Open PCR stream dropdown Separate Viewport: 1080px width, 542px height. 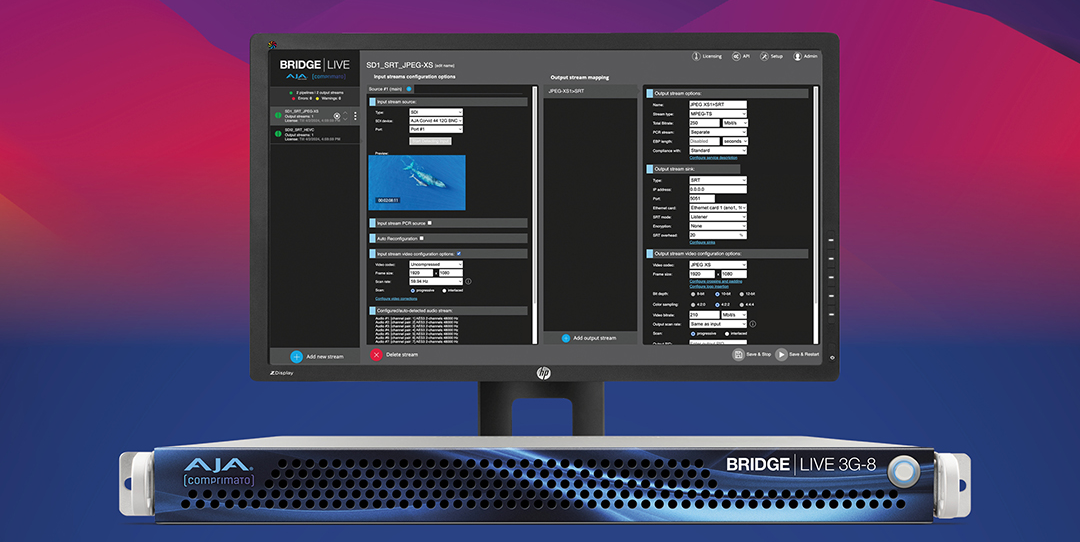pyautogui.click(x=718, y=132)
